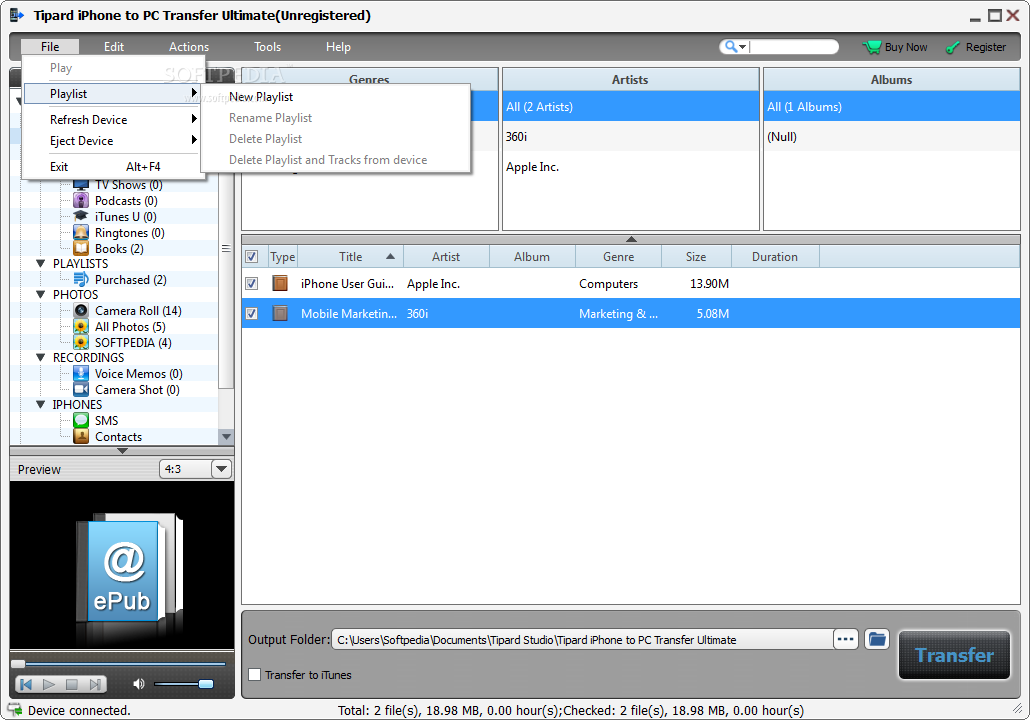1030x720 pixels.
Task: Open the Podcasts category icon
Action: click(81, 200)
